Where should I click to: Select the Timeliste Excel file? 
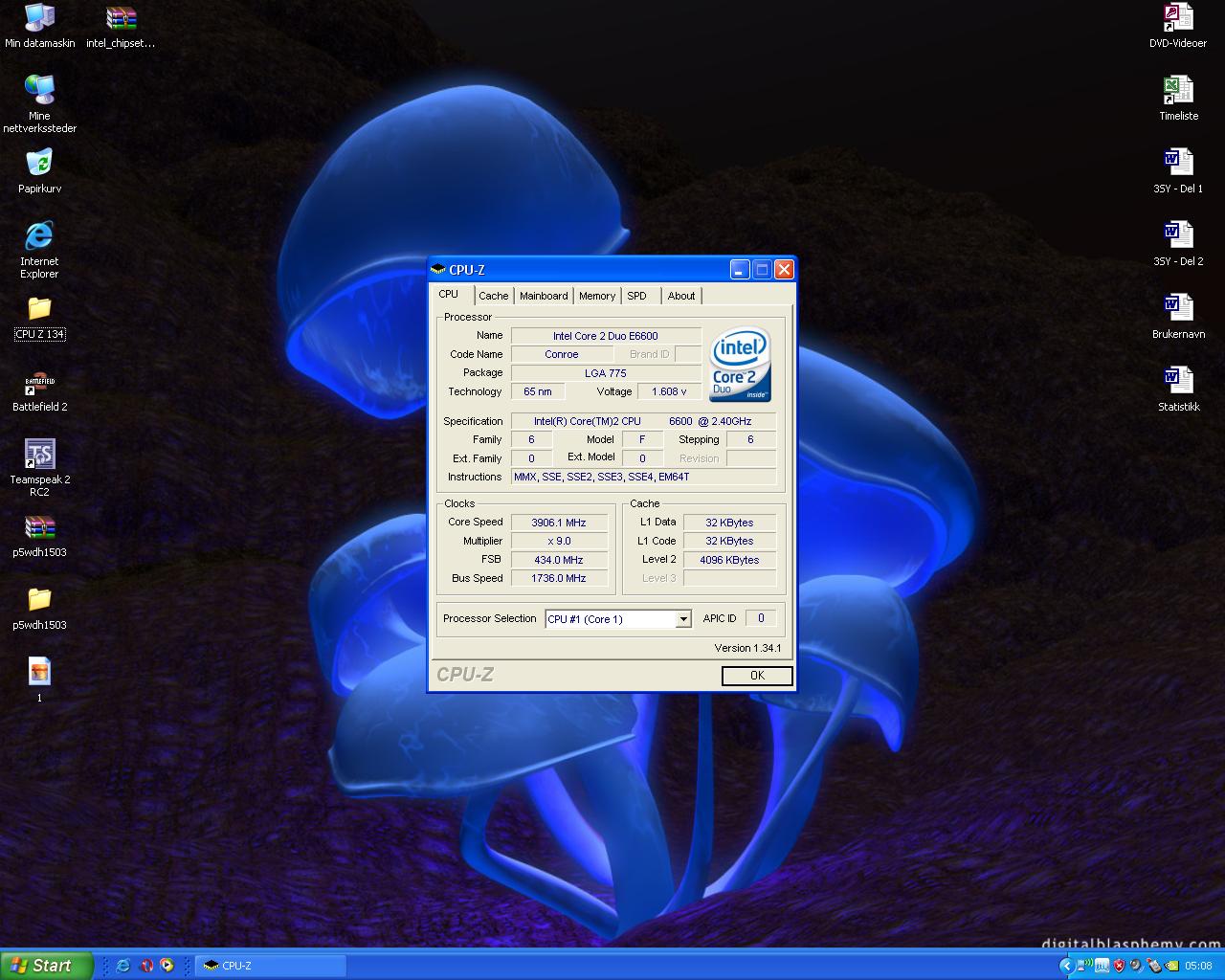[x=1178, y=100]
